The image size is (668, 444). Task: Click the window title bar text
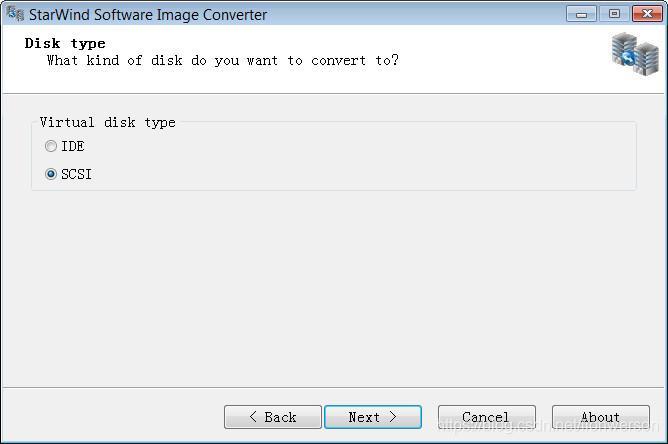click(x=148, y=14)
